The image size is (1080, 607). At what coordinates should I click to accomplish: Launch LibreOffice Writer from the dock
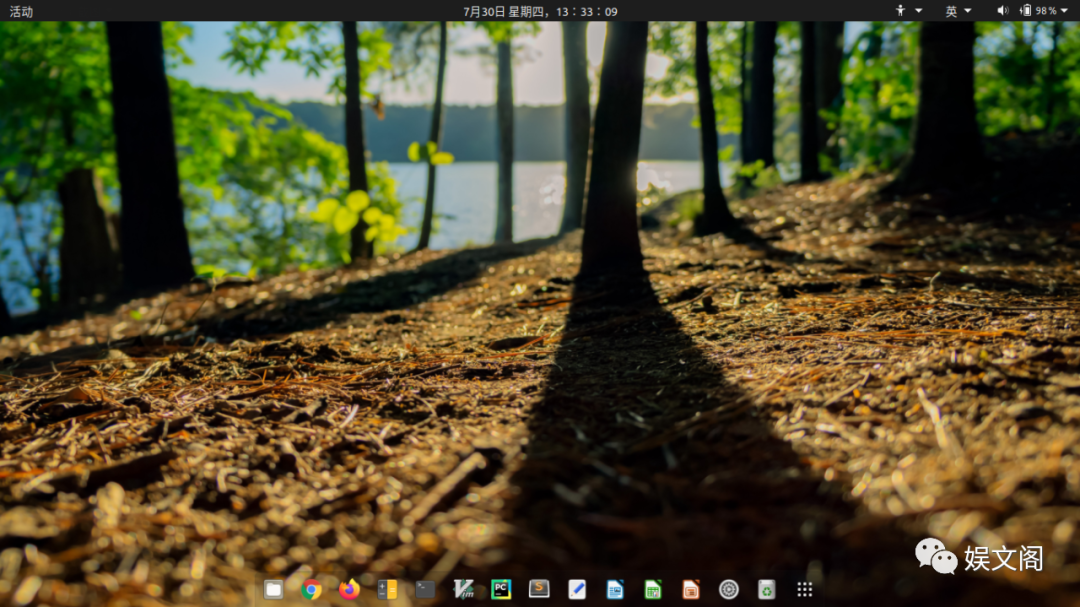614,589
